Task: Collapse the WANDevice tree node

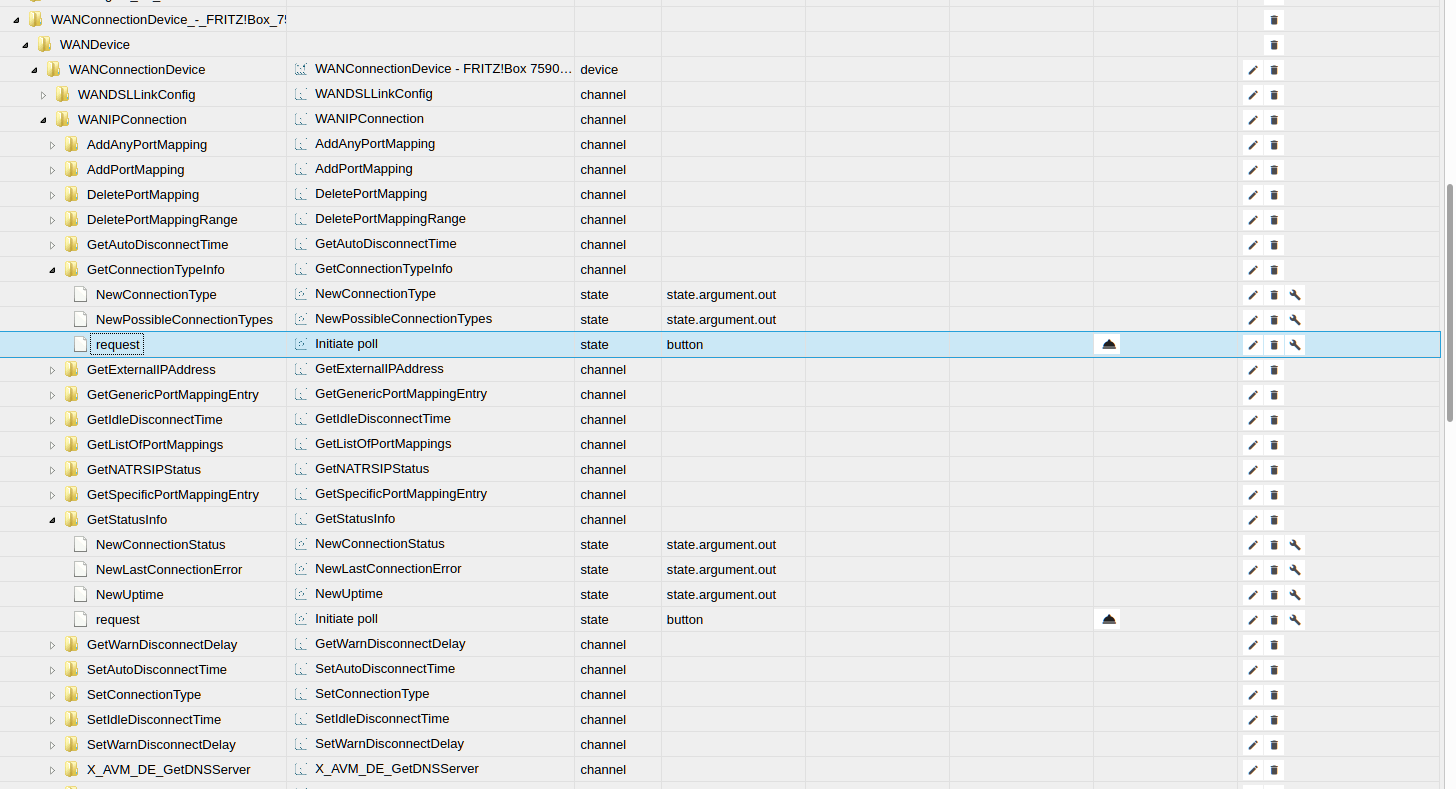Action: click(25, 45)
